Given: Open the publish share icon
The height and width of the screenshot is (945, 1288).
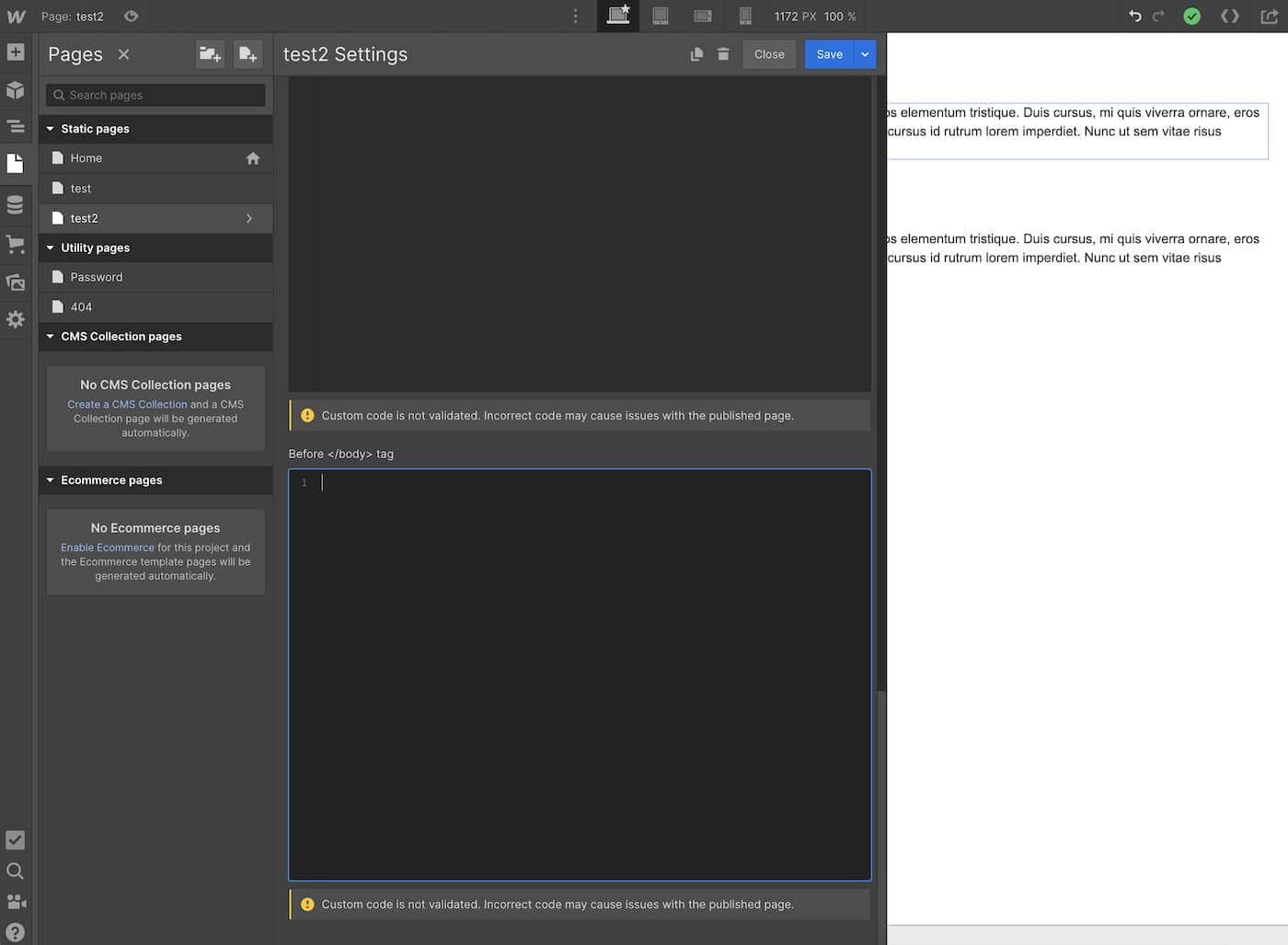Looking at the screenshot, I should coord(1269,17).
